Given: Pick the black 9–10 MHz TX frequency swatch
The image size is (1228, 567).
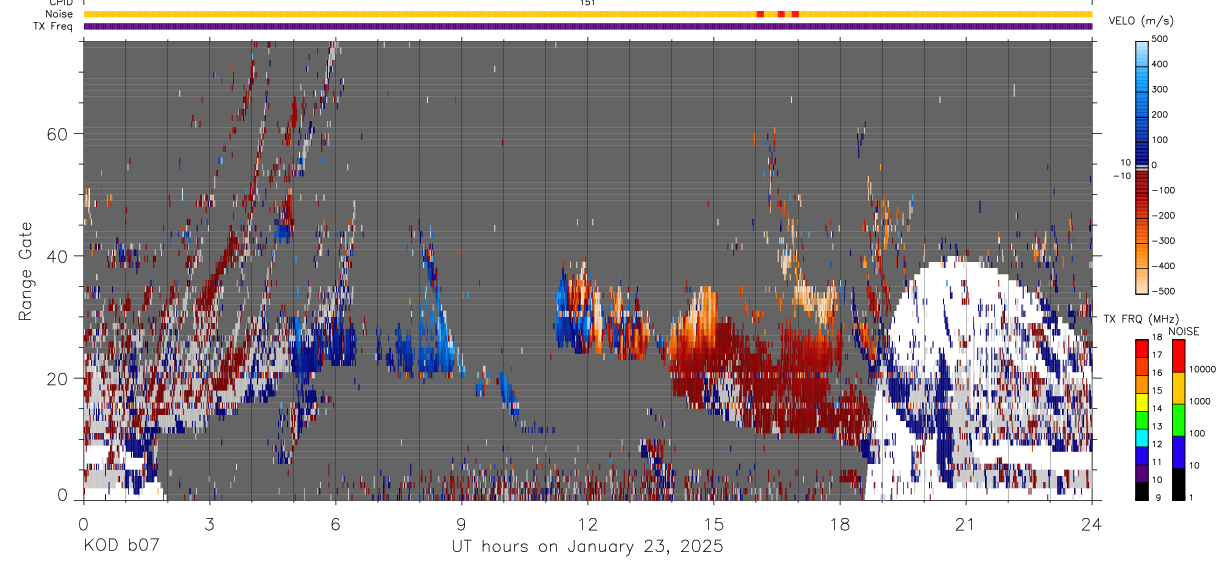Looking at the screenshot, I should (1141, 490).
